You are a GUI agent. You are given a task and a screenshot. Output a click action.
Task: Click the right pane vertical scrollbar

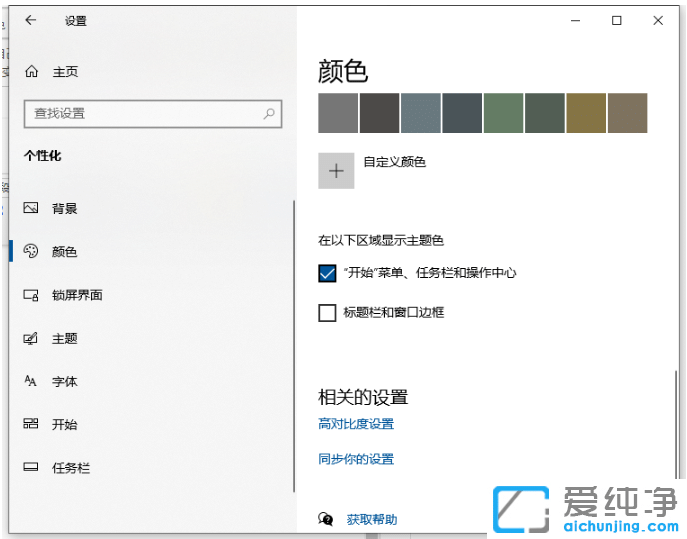[x=677, y=430]
